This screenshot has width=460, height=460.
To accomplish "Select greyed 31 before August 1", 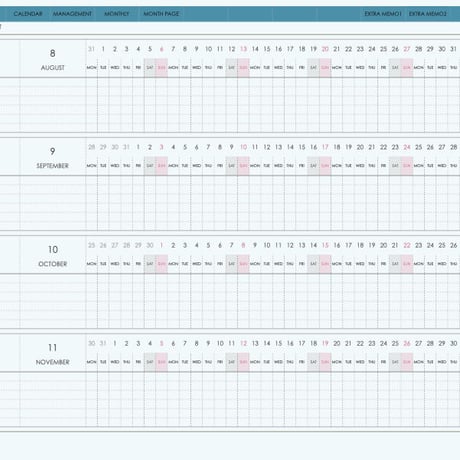I will (x=91, y=49).
